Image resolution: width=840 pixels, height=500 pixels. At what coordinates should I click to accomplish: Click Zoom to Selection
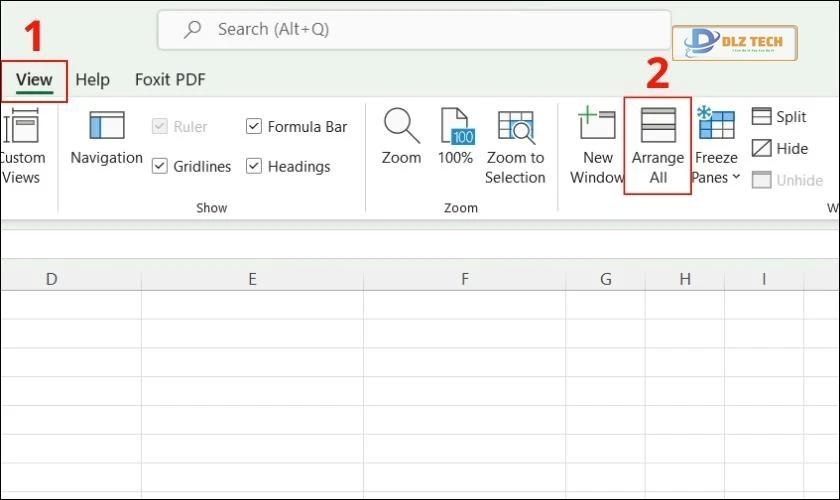[515, 146]
